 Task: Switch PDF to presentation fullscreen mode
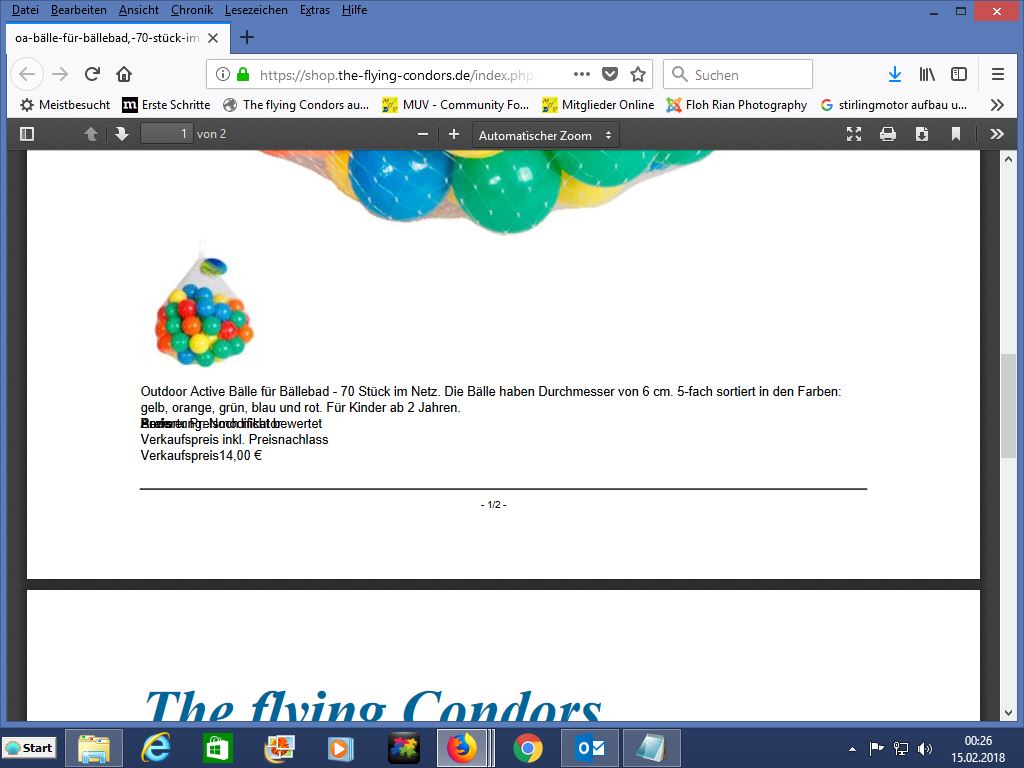[854, 134]
